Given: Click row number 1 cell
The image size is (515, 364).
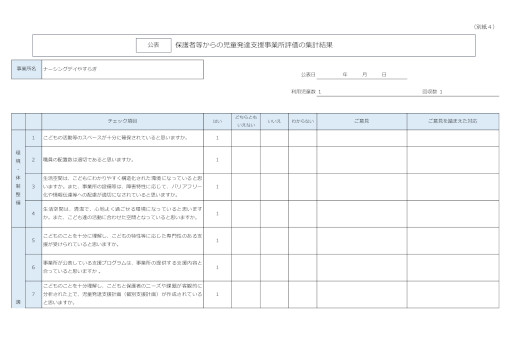Looking at the screenshot, I should pyautogui.click(x=33, y=138).
